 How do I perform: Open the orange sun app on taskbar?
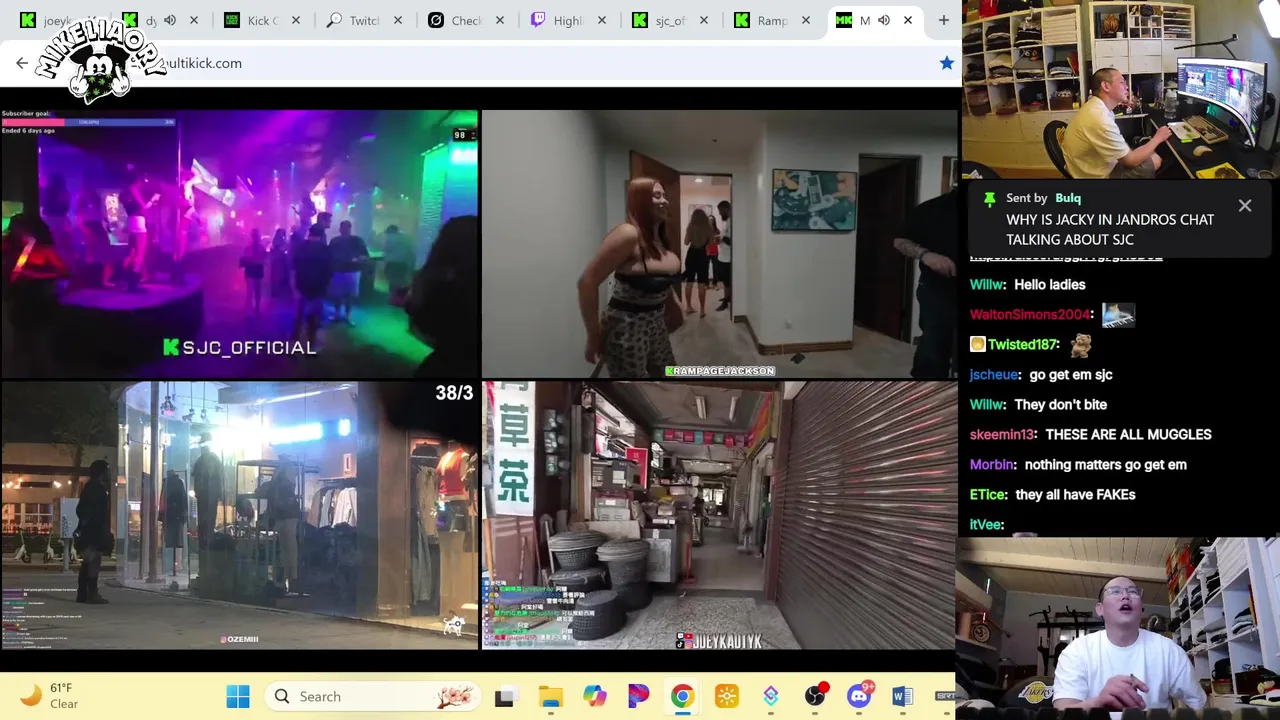[x=727, y=696]
